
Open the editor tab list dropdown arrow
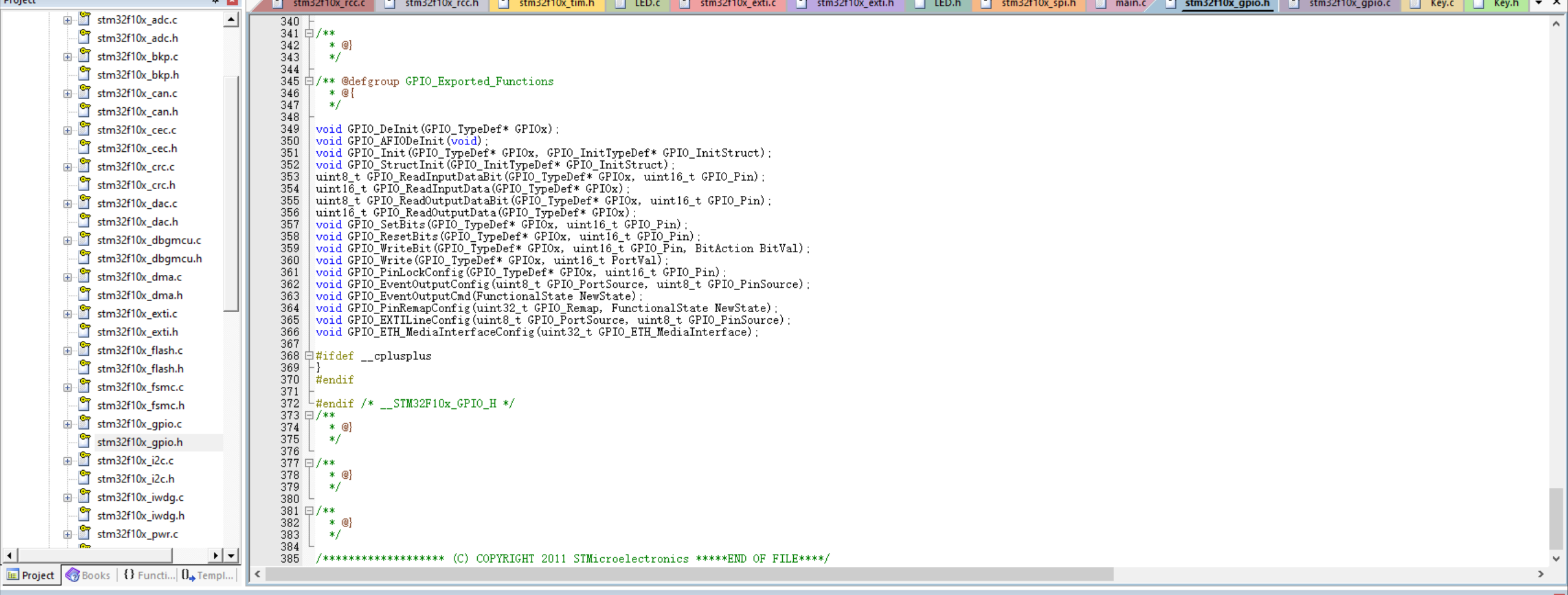(x=1538, y=4)
